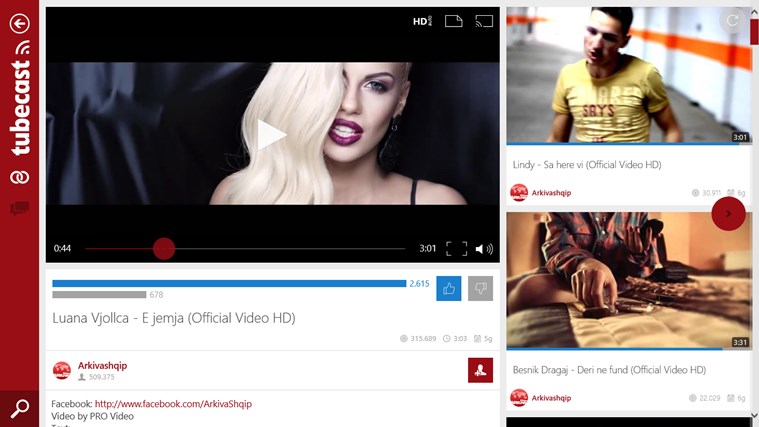
Task: Mute the video volume
Action: click(484, 249)
